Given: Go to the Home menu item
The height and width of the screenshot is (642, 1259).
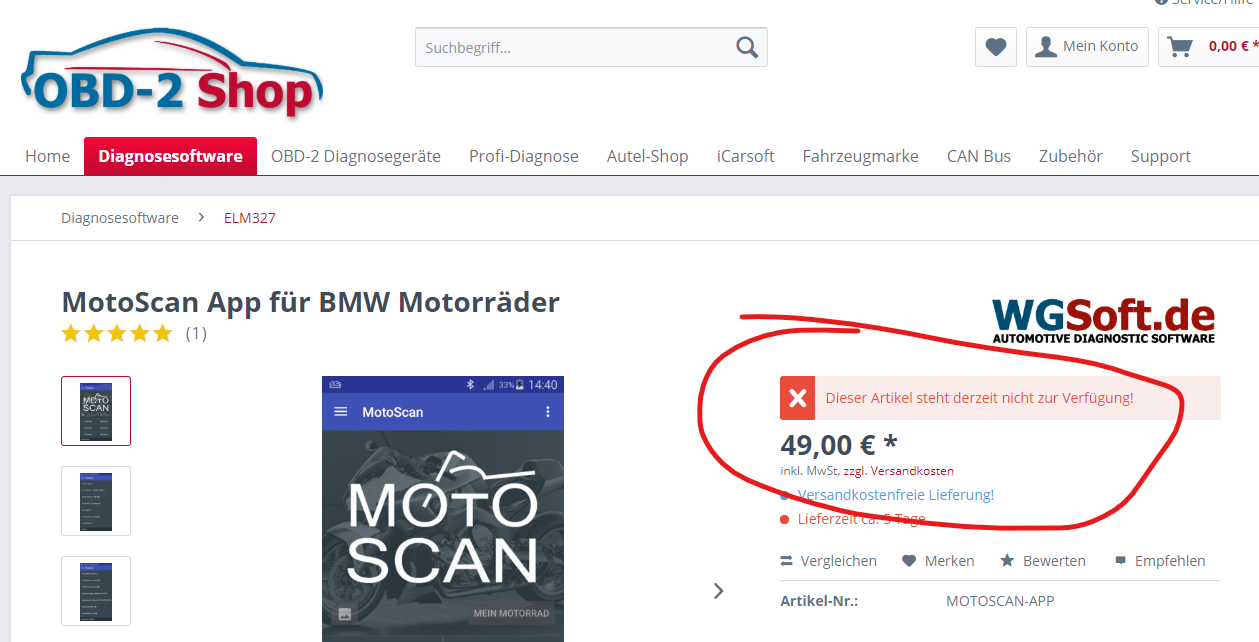Looking at the screenshot, I should point(48,156).
